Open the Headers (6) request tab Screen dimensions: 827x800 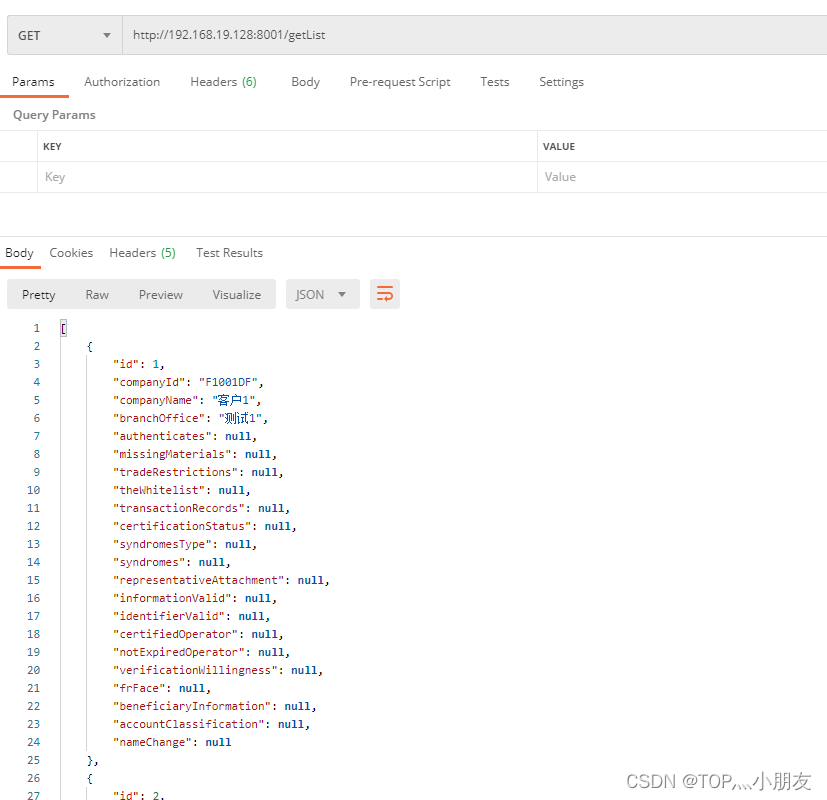pyautogui.click(x=223, y=82)
